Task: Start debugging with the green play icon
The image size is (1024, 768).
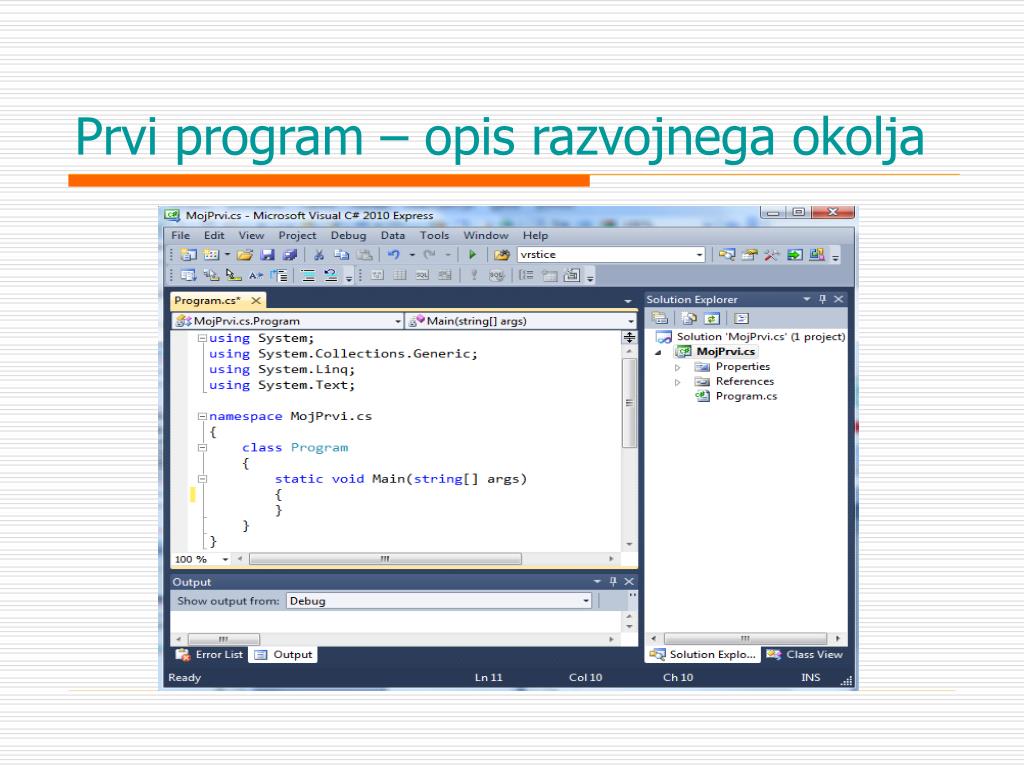Action: [x=472, y=255]
